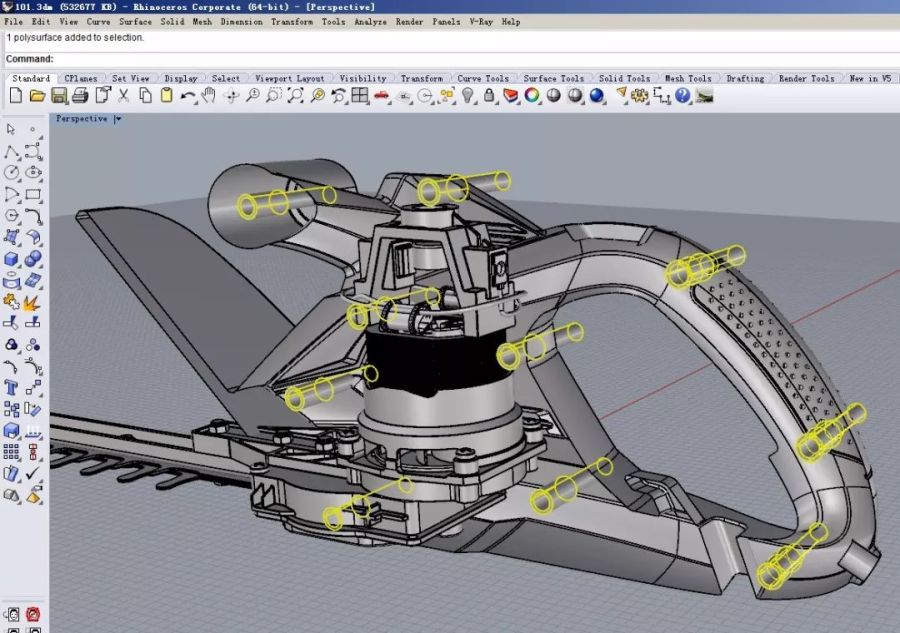This screenshot has width=900, height=633.
Task: Select the Pan hand tool
Action: coord(209,96)
